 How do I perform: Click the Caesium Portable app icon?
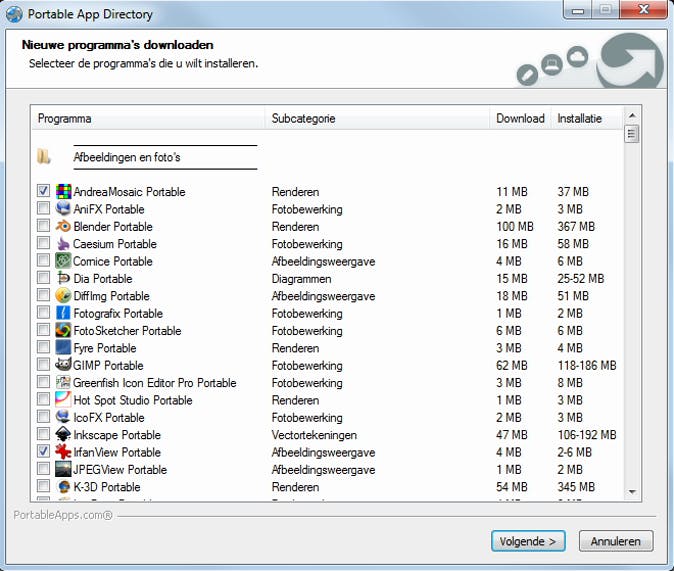coord(64,243)
